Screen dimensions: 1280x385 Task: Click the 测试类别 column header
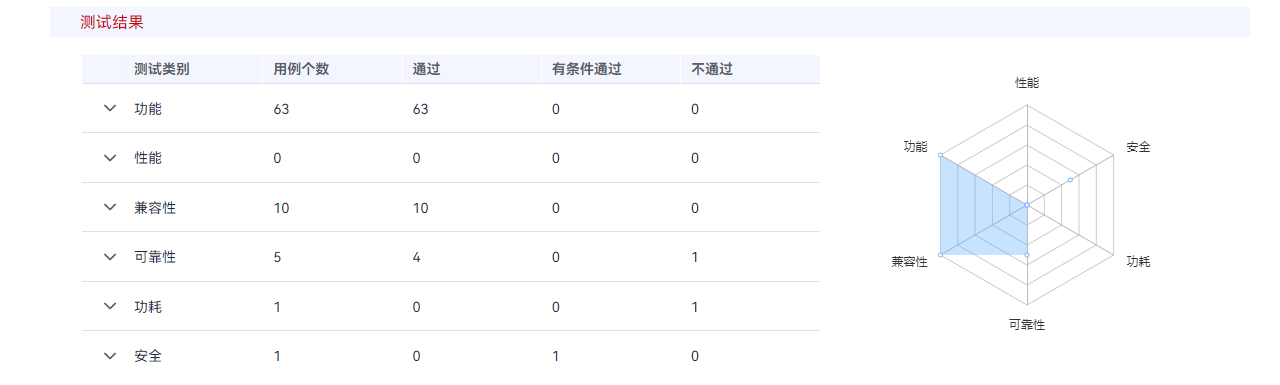162,69
